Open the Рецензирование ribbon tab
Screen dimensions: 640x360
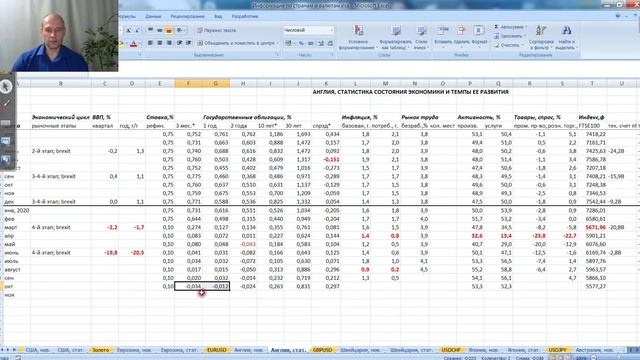pyautogui.click(x=187, y=16)
